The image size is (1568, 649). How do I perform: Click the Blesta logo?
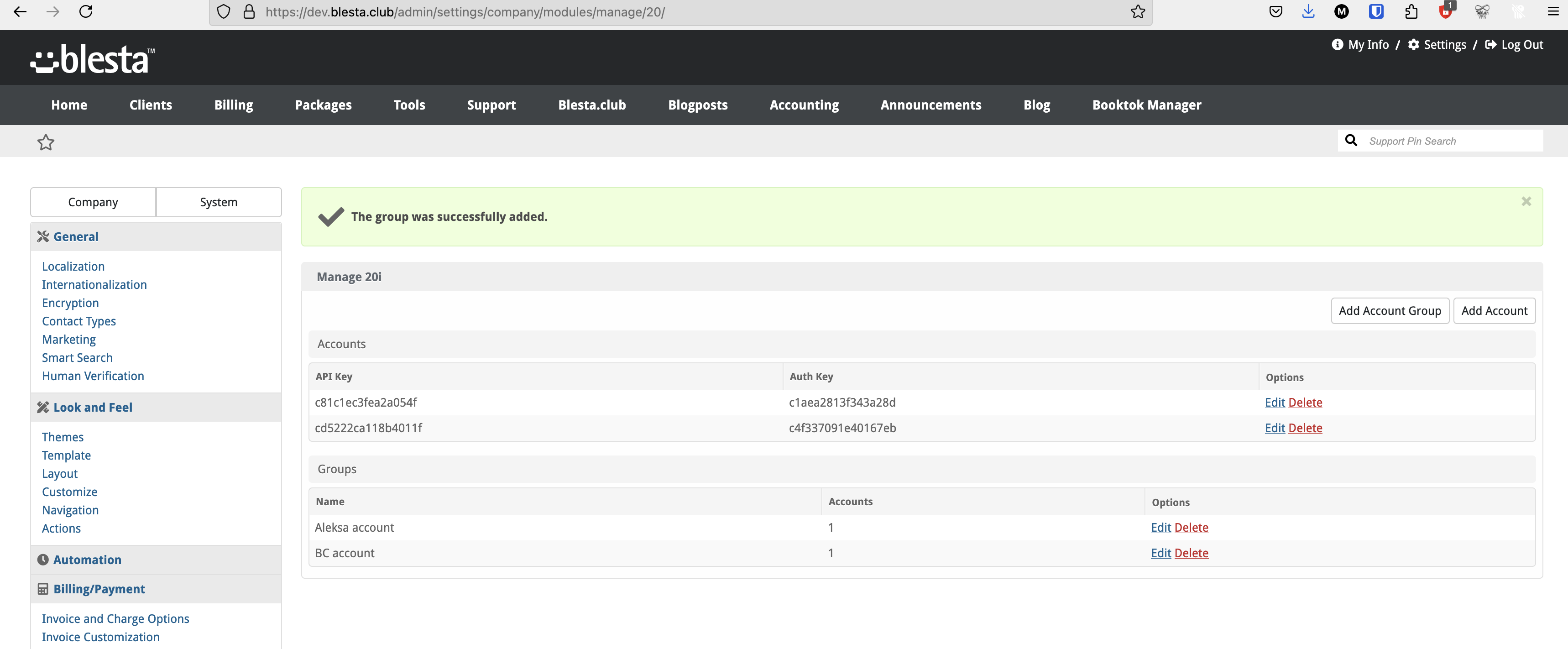93,59
